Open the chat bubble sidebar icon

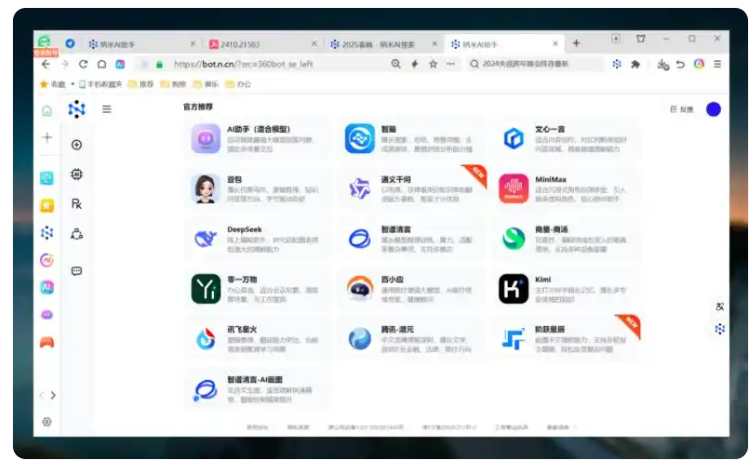pos(76,271)
